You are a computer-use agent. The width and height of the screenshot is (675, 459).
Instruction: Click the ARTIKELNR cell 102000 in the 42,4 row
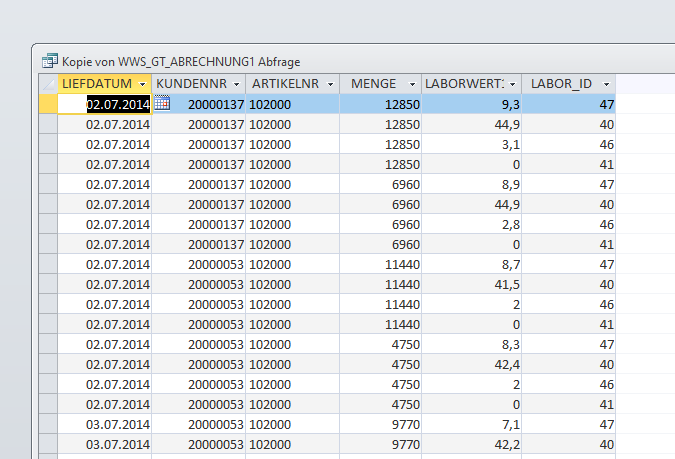pyautogui.click(x=293, y=364)
